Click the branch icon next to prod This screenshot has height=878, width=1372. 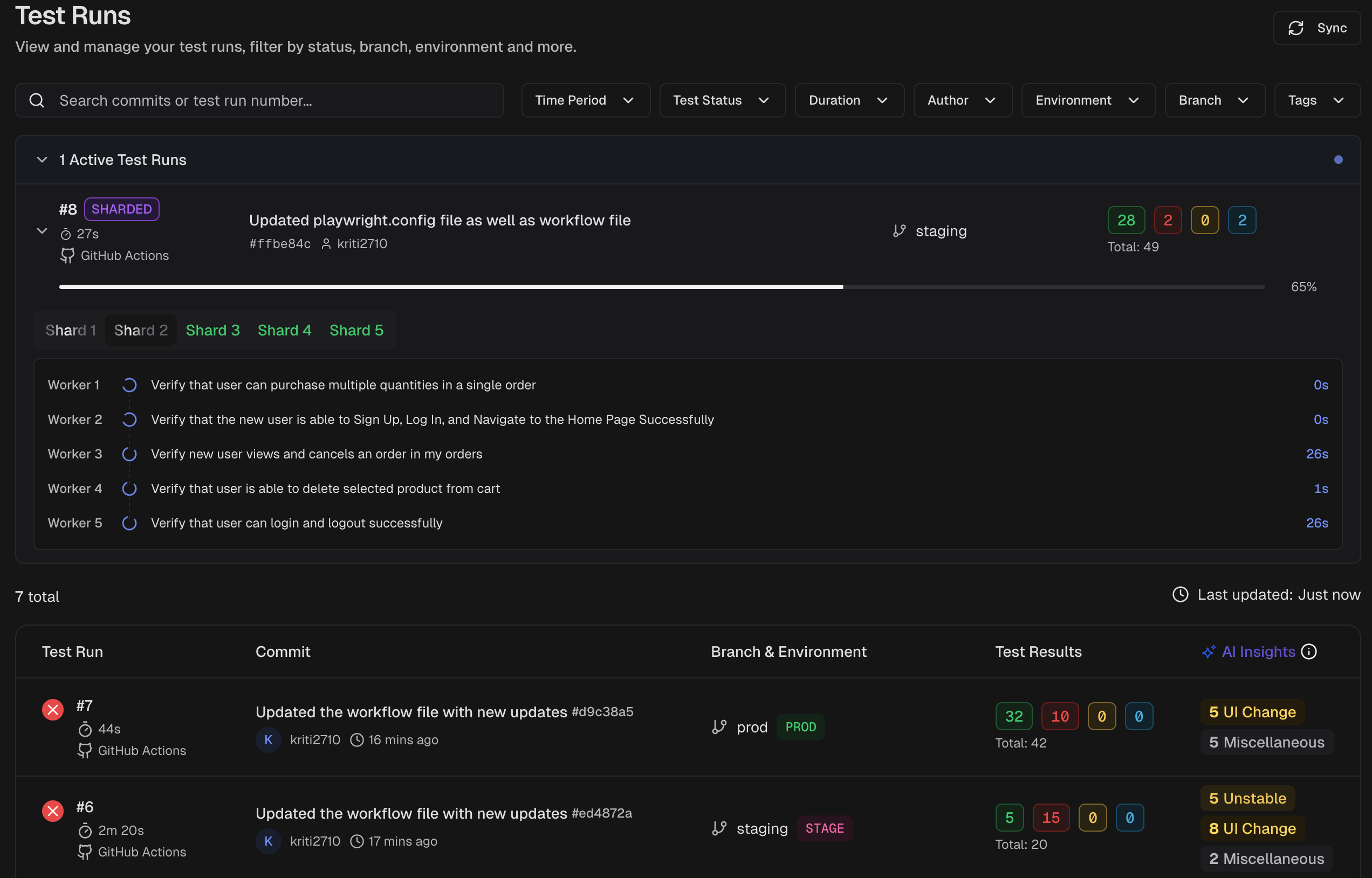tap(719, 727)
